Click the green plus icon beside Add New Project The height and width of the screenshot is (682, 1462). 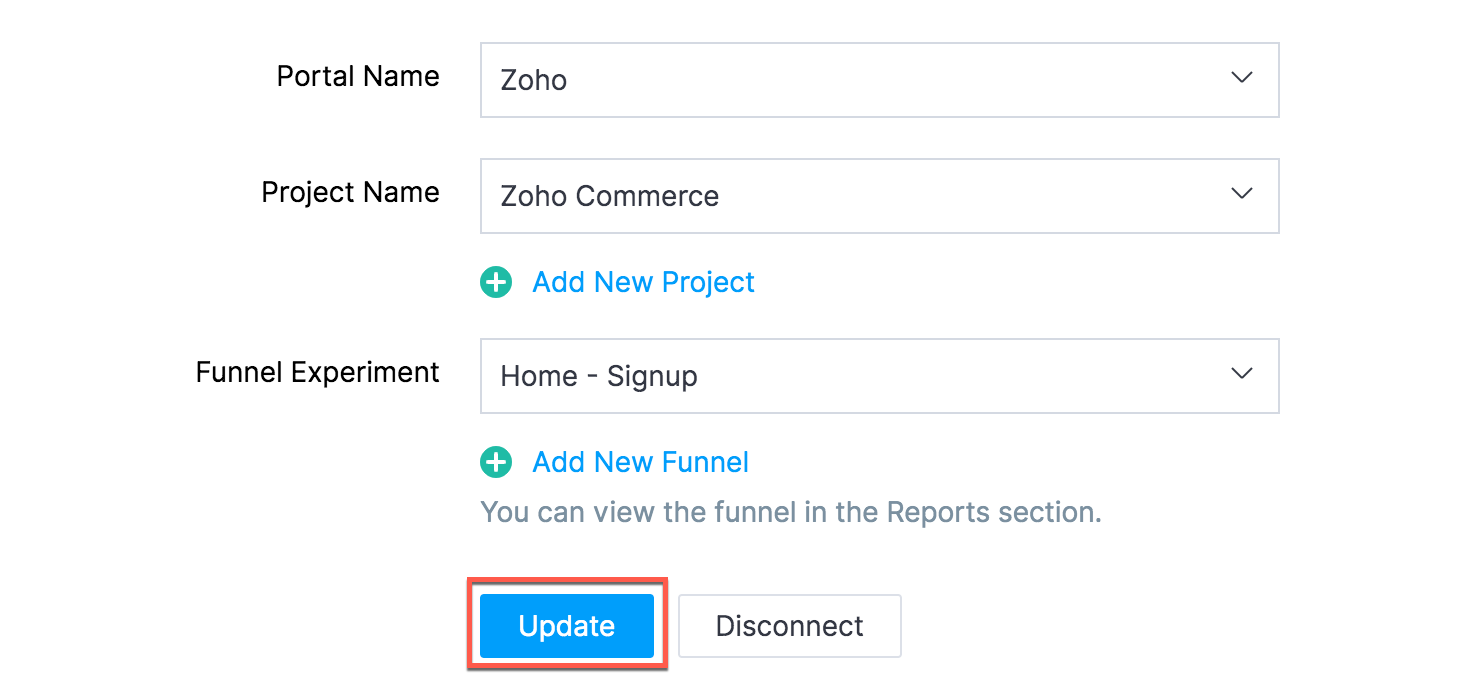[x=496, y=283]
